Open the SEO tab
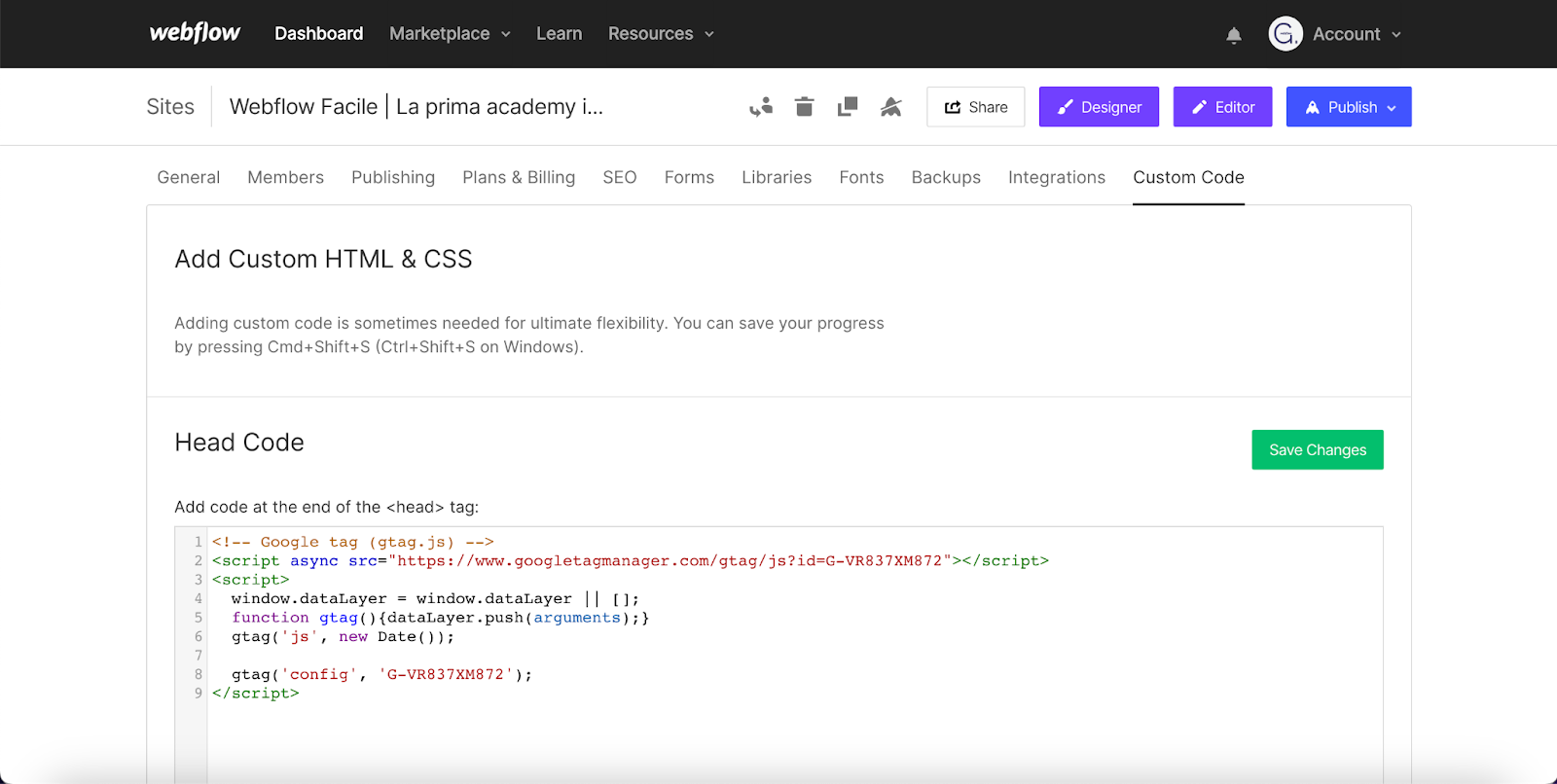 tap(620, 177)
